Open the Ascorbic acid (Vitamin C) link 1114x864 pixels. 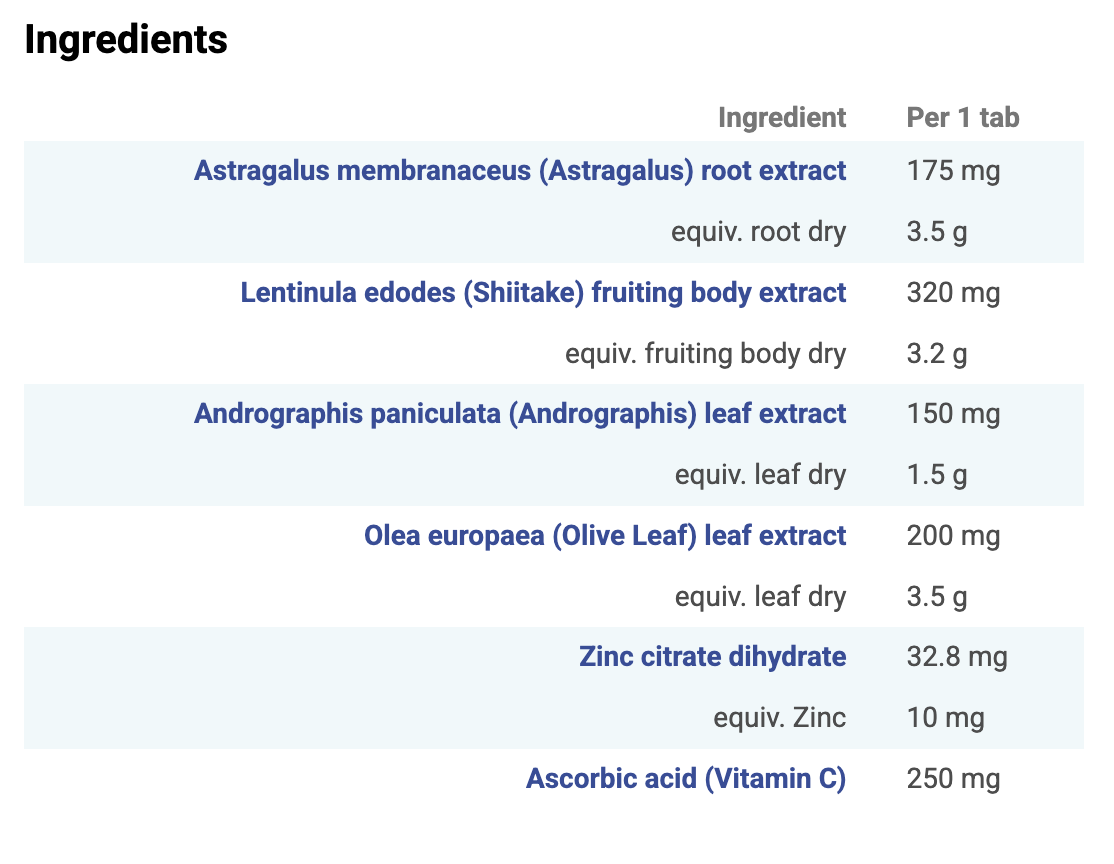[686, 779]
